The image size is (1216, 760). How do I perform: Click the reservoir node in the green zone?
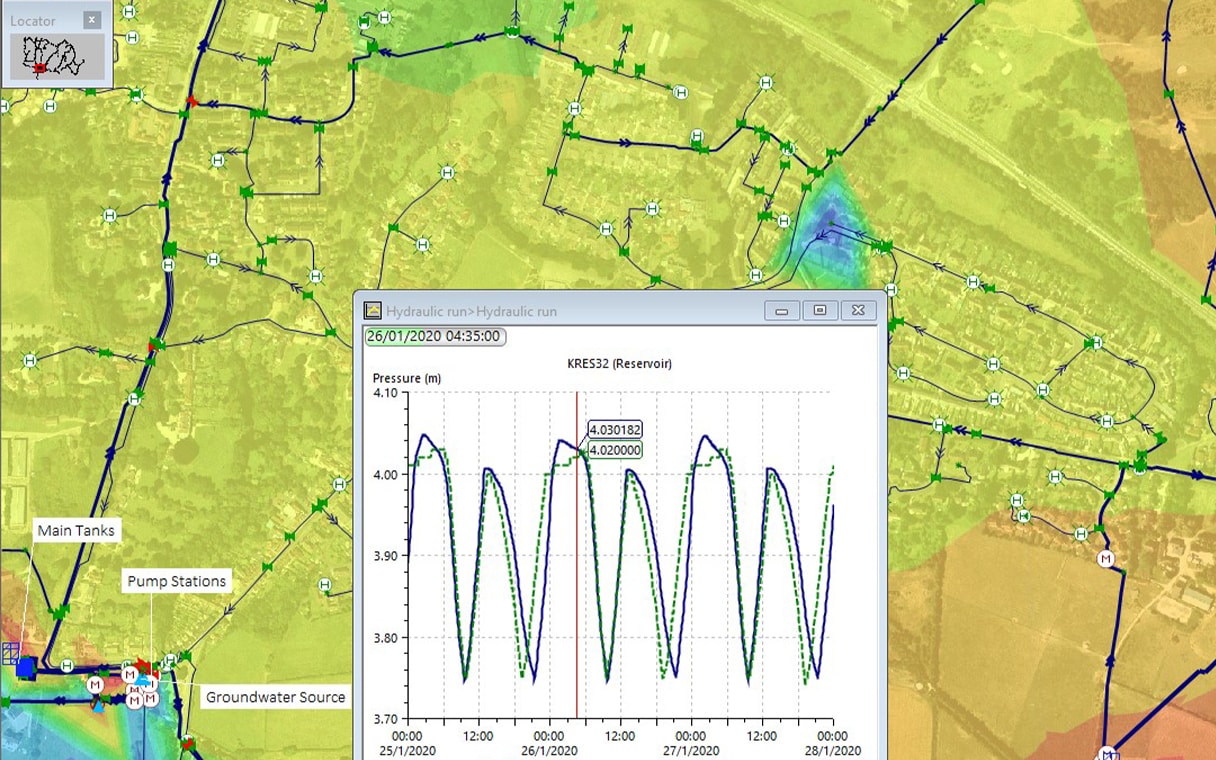coord(512,32)
